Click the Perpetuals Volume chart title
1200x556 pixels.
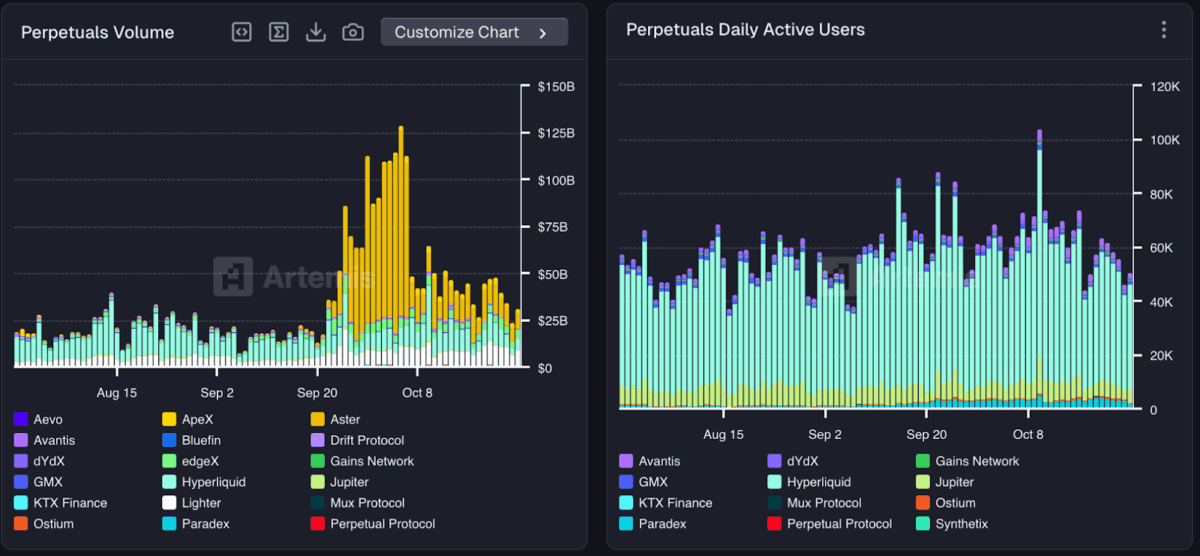[98, 32]
